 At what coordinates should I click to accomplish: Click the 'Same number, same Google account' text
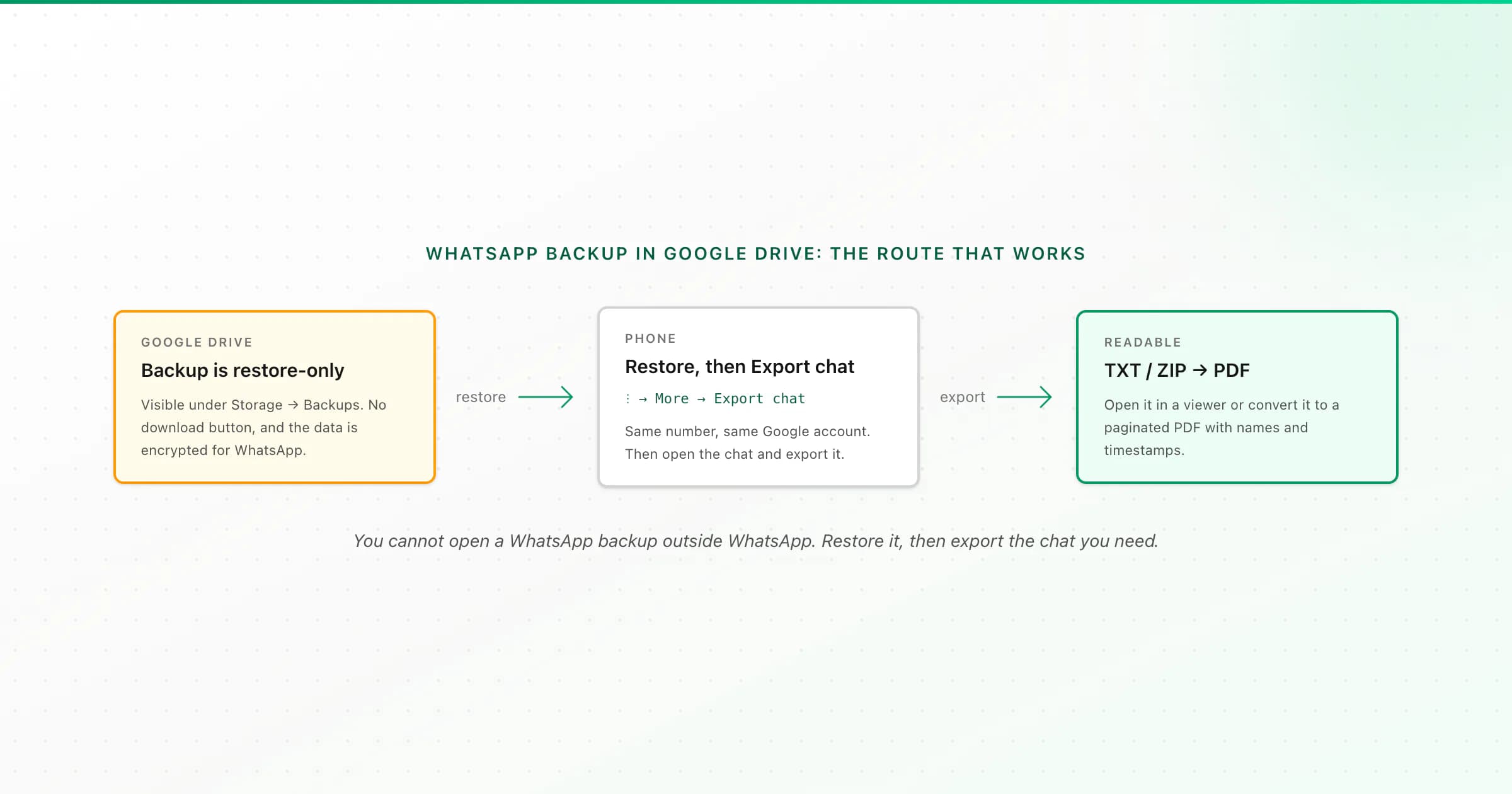click(x=747, y=431)
